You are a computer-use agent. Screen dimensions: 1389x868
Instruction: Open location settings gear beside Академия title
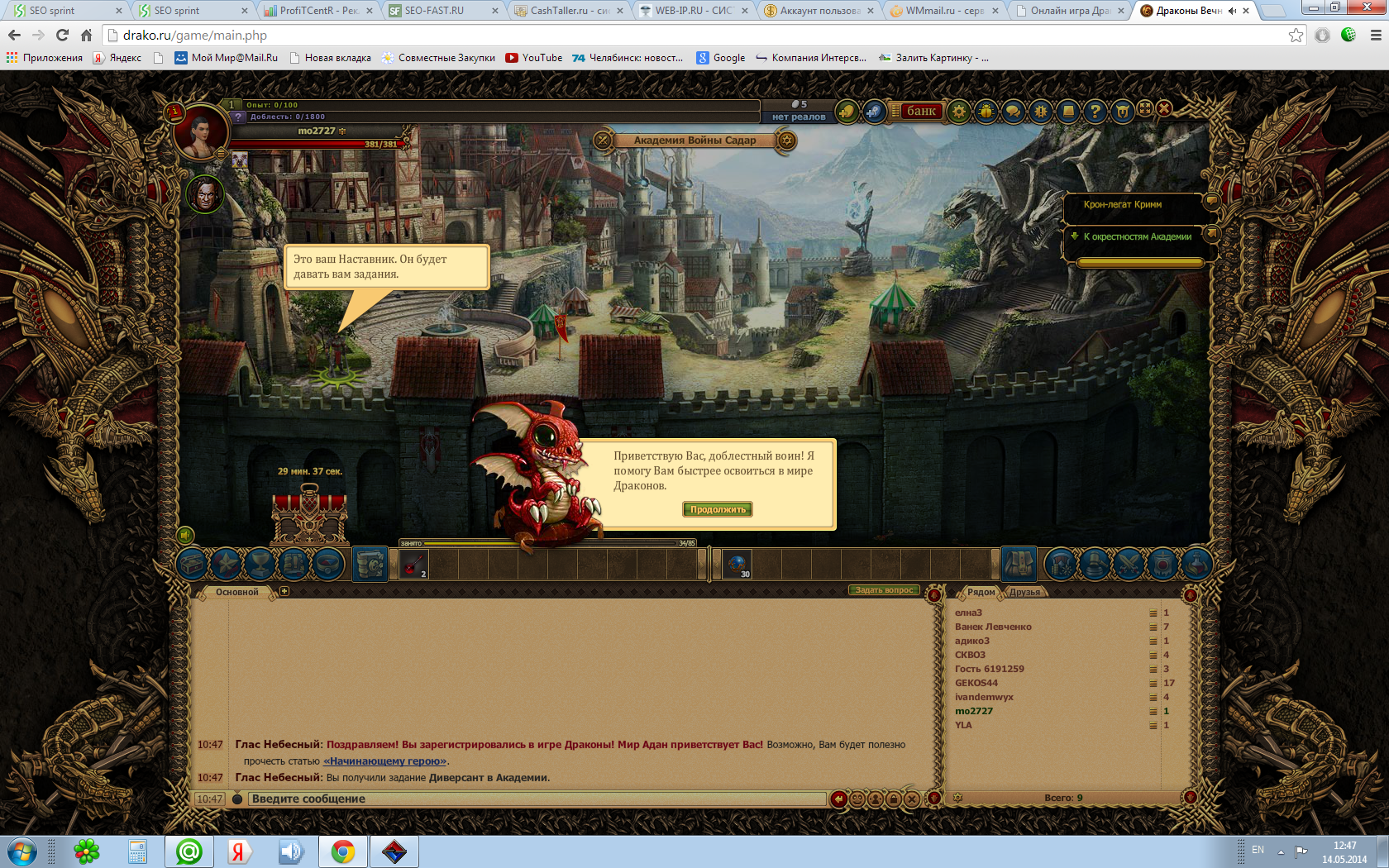pyautogui.click(x=787, y=141)
